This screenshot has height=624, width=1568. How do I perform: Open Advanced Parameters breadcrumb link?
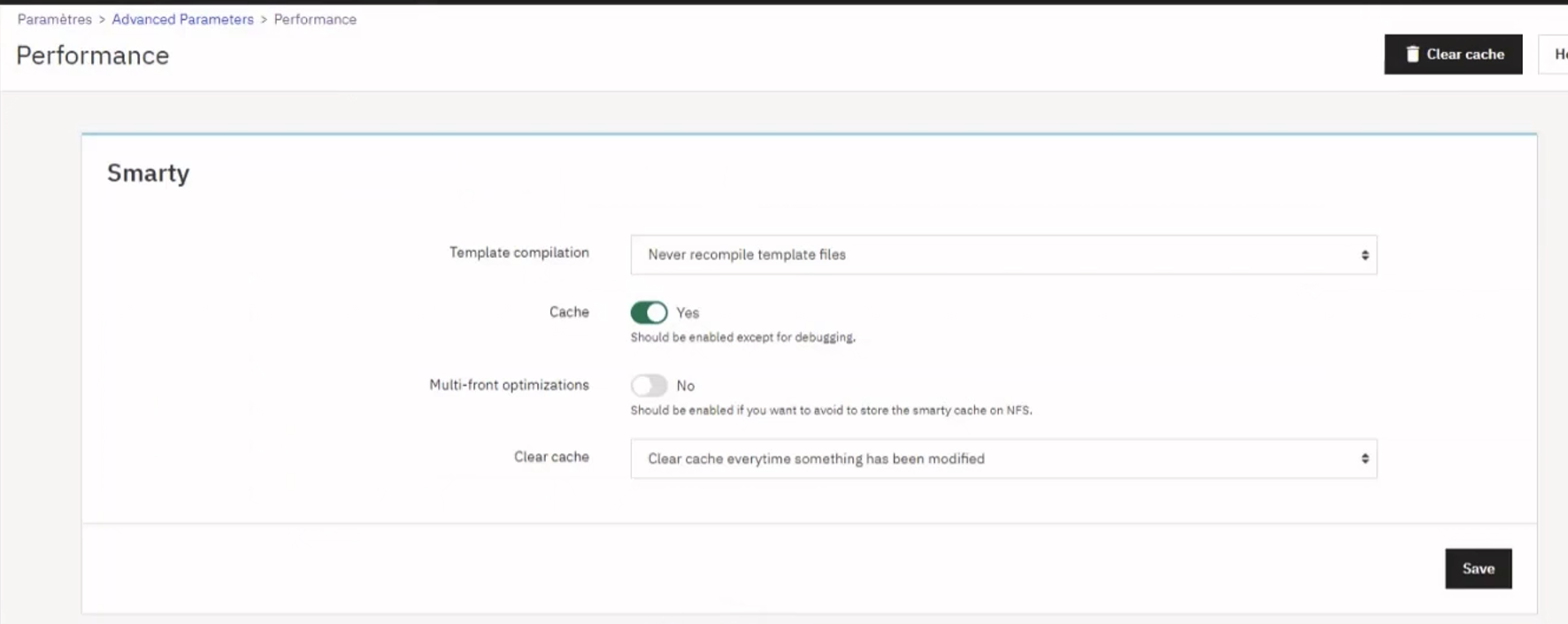(182, 19)
